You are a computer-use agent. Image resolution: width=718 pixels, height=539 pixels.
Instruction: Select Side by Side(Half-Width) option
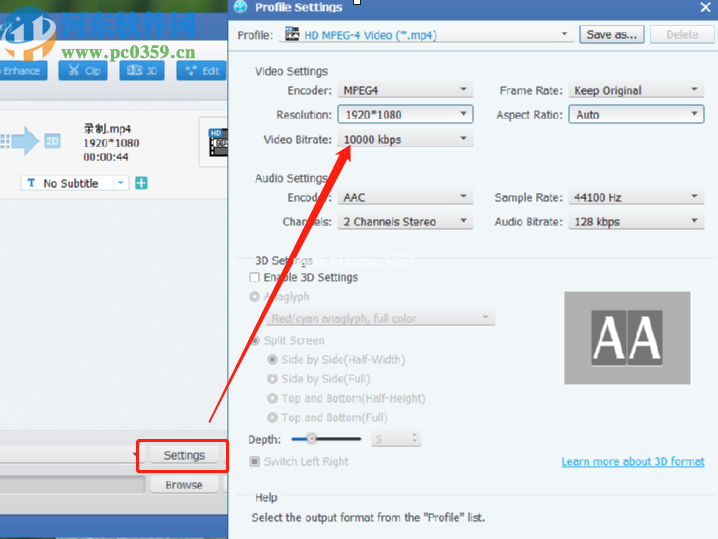click(x=272, y=360)
